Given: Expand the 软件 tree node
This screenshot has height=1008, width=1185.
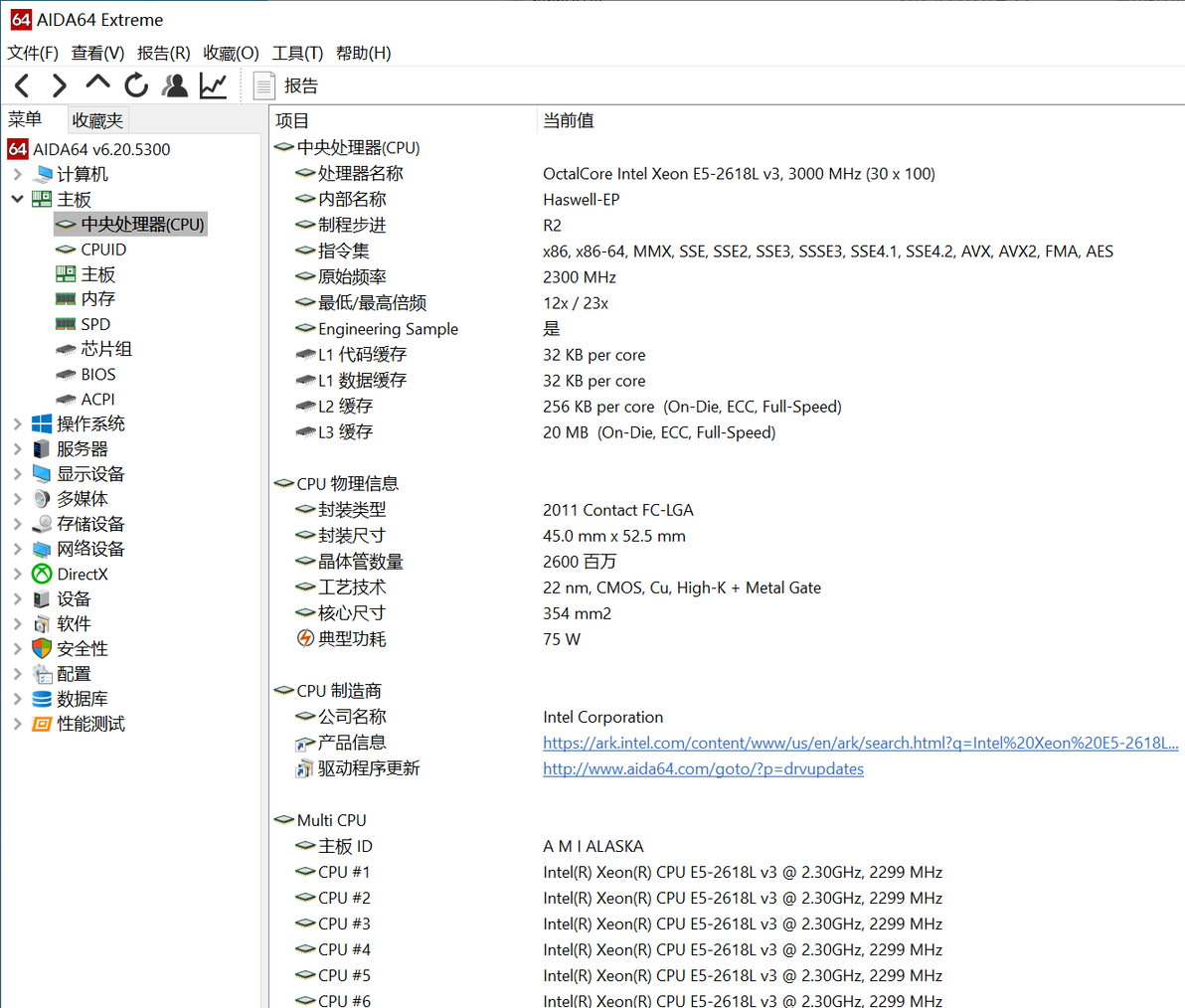Looking at the screenshot, I should [x=17, y=624].
